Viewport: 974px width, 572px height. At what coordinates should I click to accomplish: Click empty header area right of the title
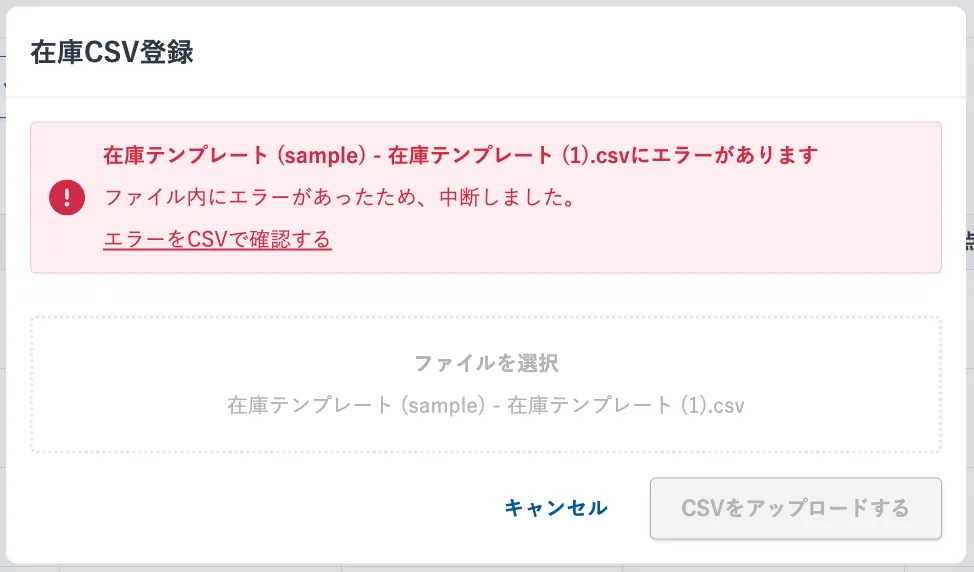coord(600,53)
